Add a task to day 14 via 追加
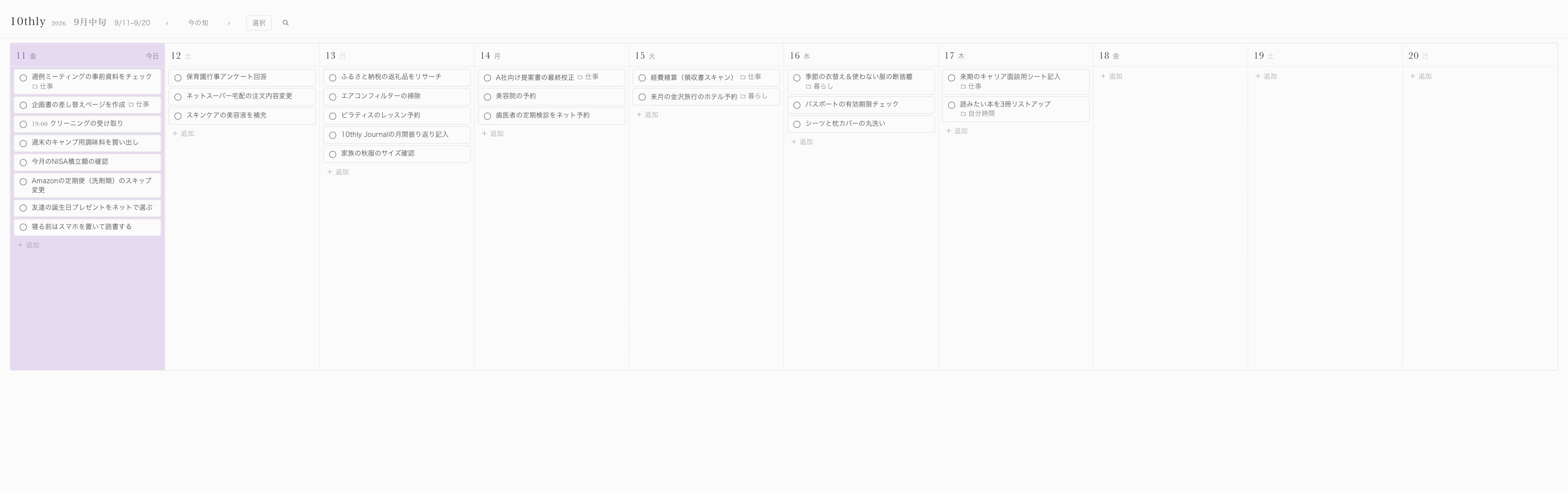The height and width of the screenshot is (492, 1568). [x=492, y=134]
